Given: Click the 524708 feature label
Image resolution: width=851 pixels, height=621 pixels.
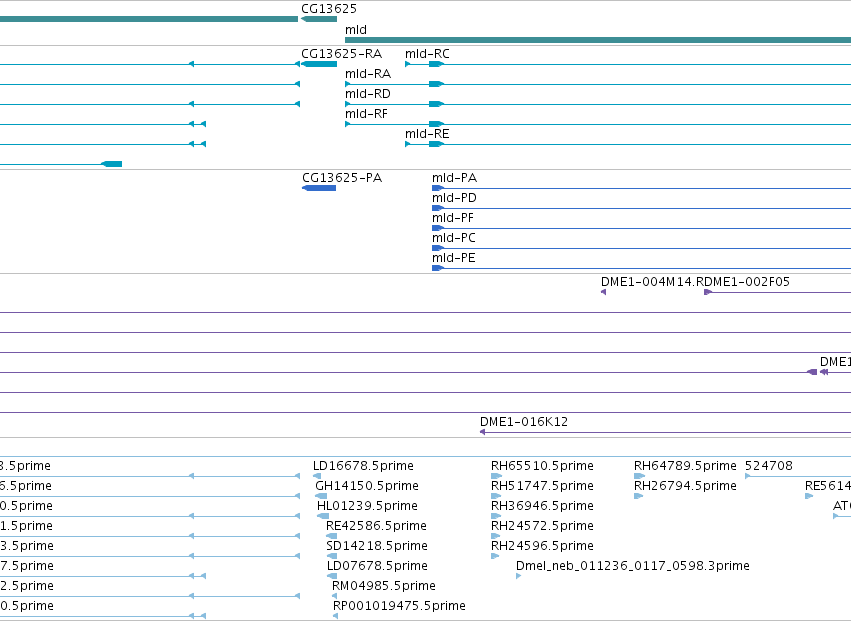Looking at the screenshot, I should tap(769, 466).
